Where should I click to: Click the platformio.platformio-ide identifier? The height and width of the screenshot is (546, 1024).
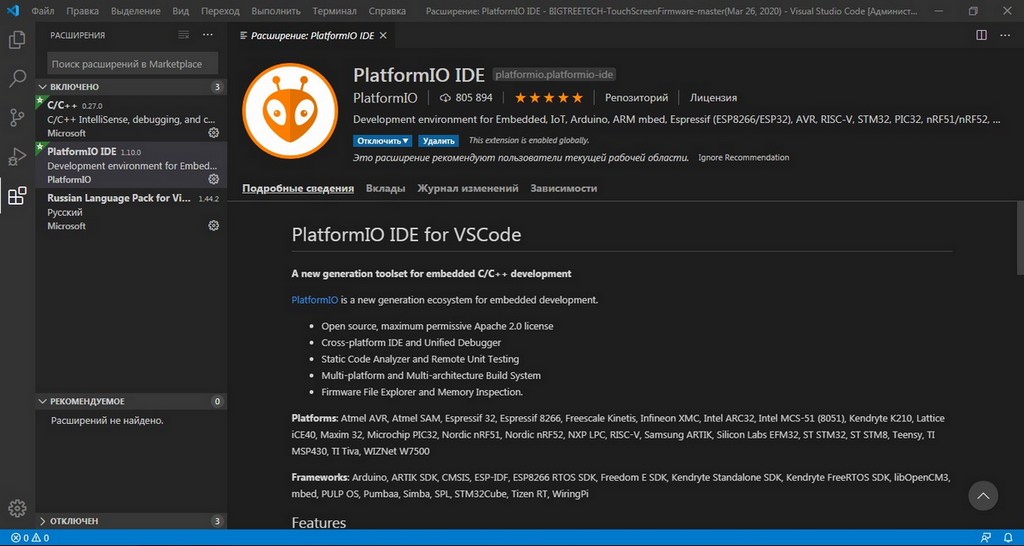tap(554, 75)
